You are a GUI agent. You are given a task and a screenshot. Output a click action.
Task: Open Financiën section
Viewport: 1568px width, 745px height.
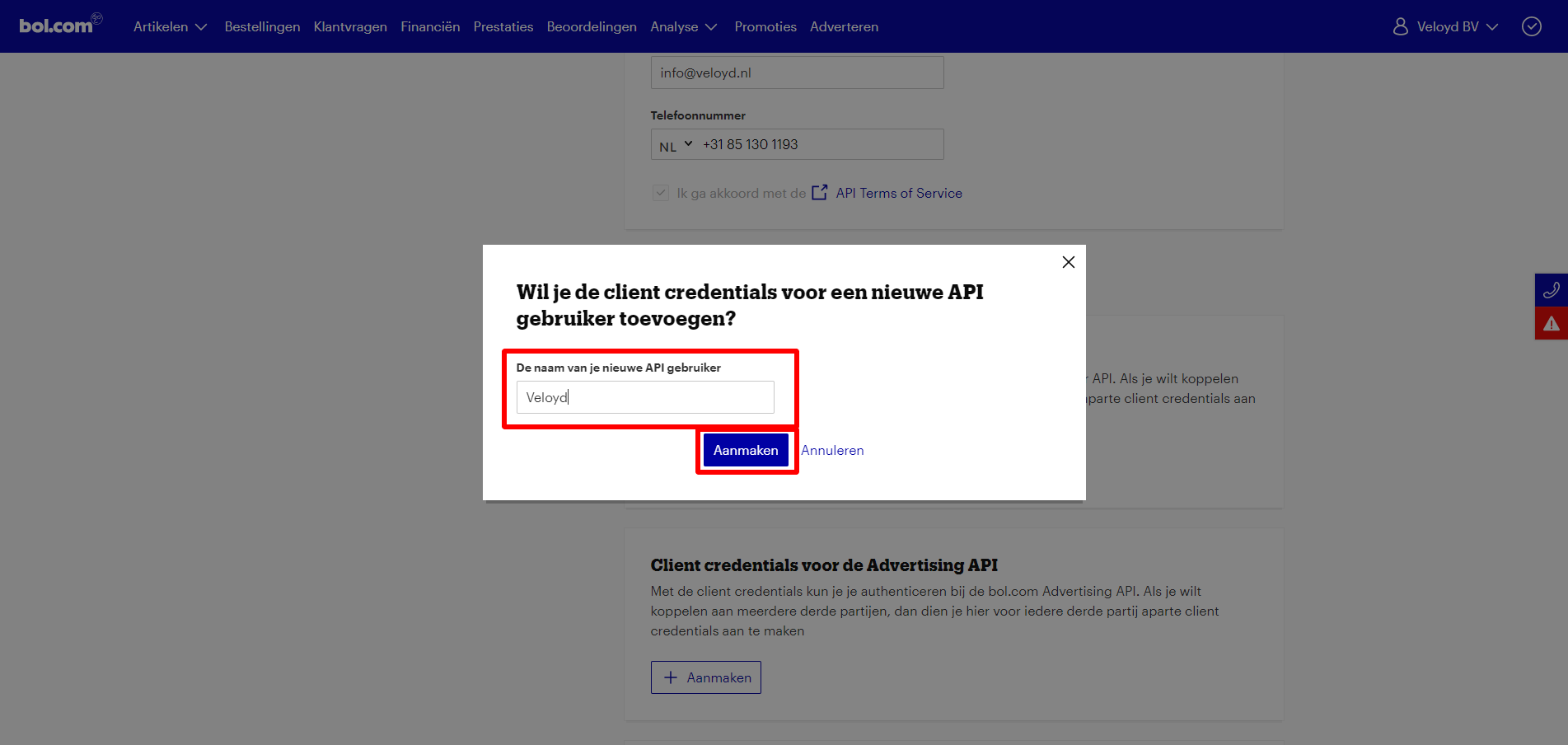click(430, 26)
